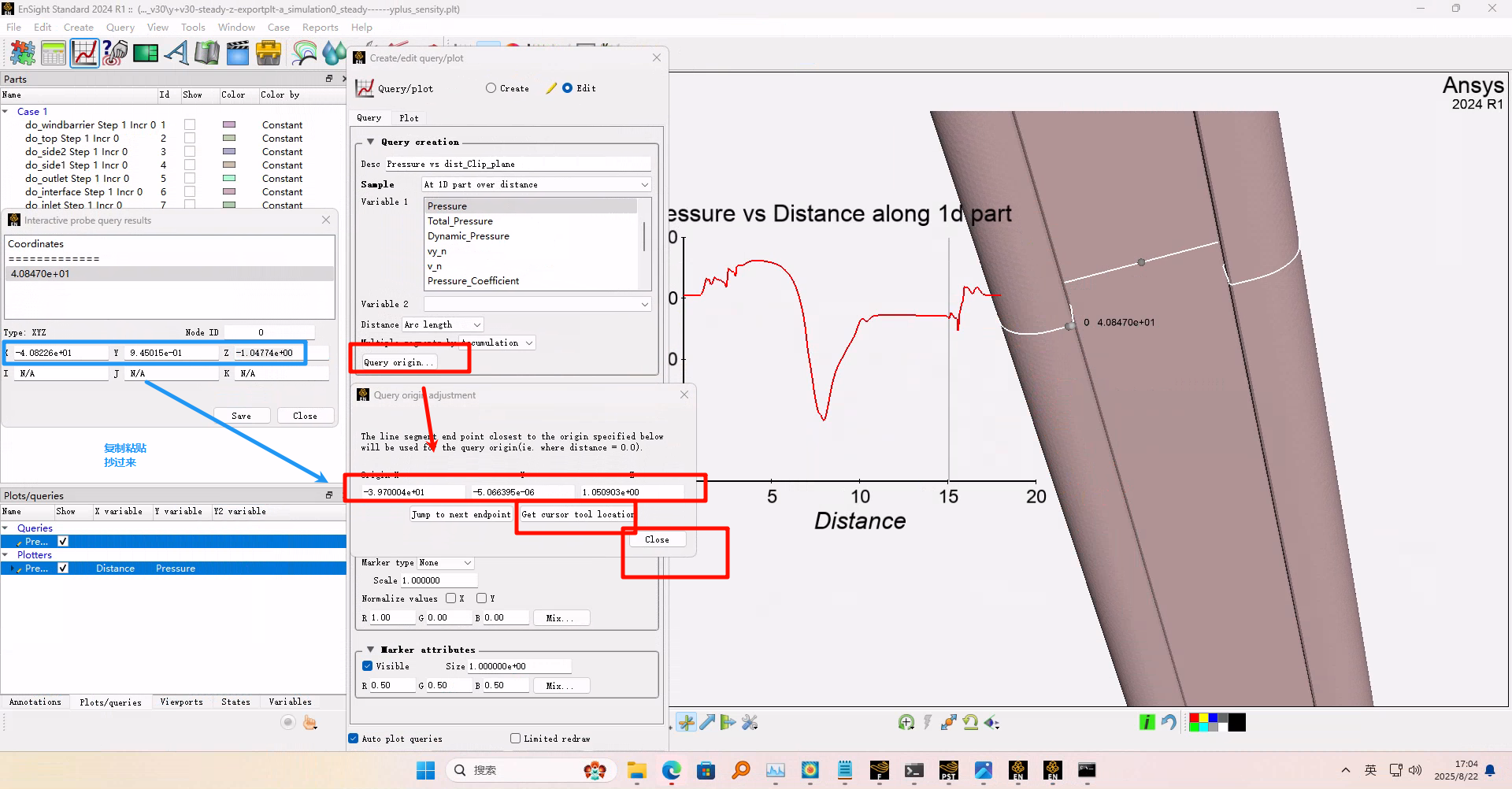Screen dimensions: 1512x789
Task: Click the do_windbarrier part color swatch
Action: point(229,124)
